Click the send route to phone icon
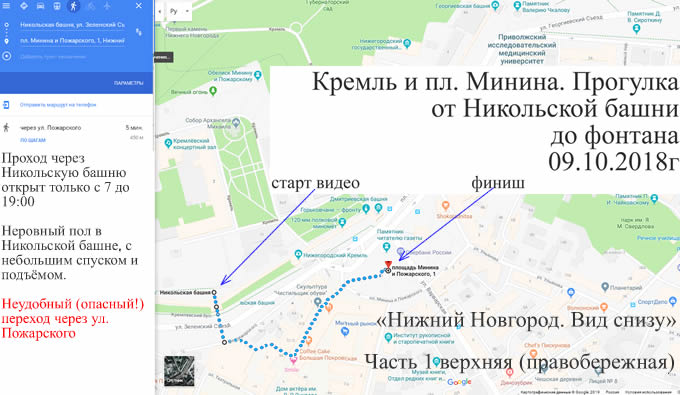The width and height of the screenshot is (680, 395). pos(6,104)
